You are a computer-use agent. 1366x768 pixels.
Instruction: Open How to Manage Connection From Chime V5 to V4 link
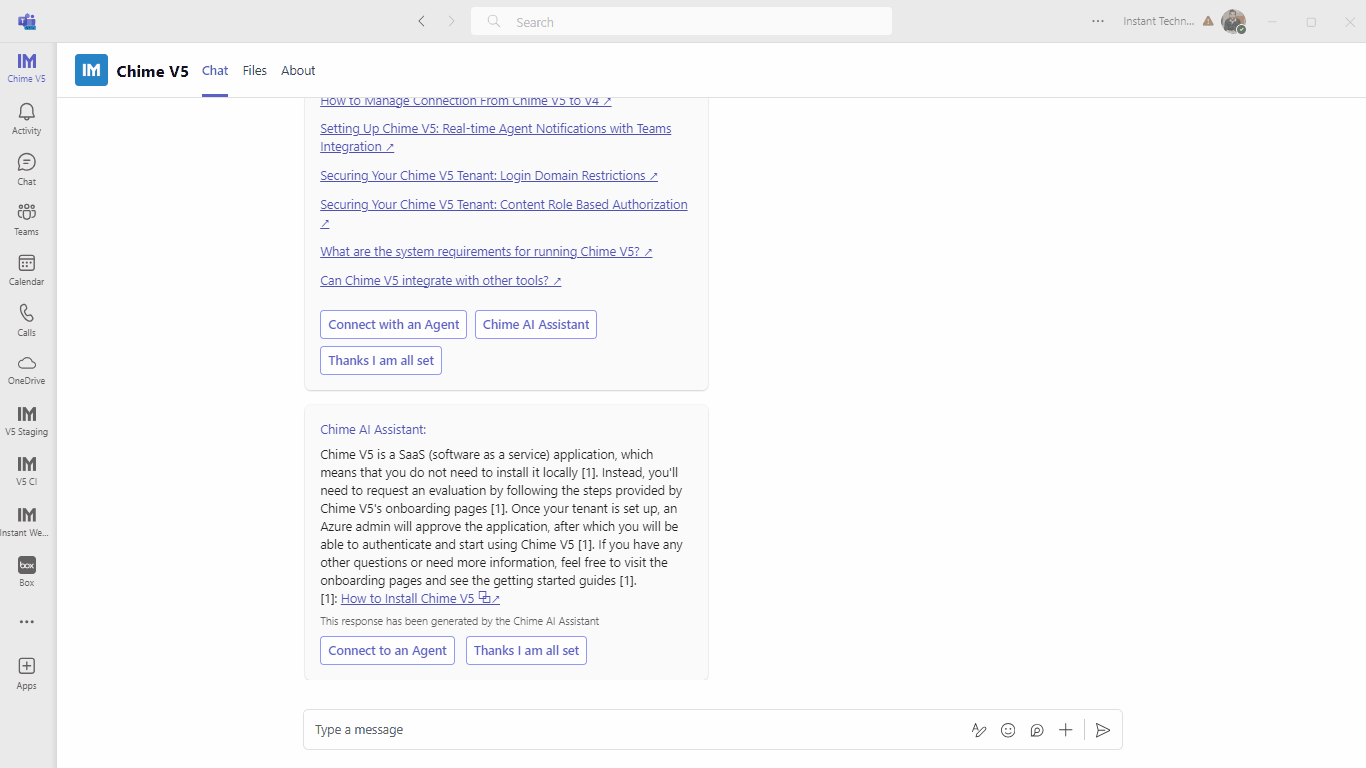pyautogui.click(x=466, y=101)
